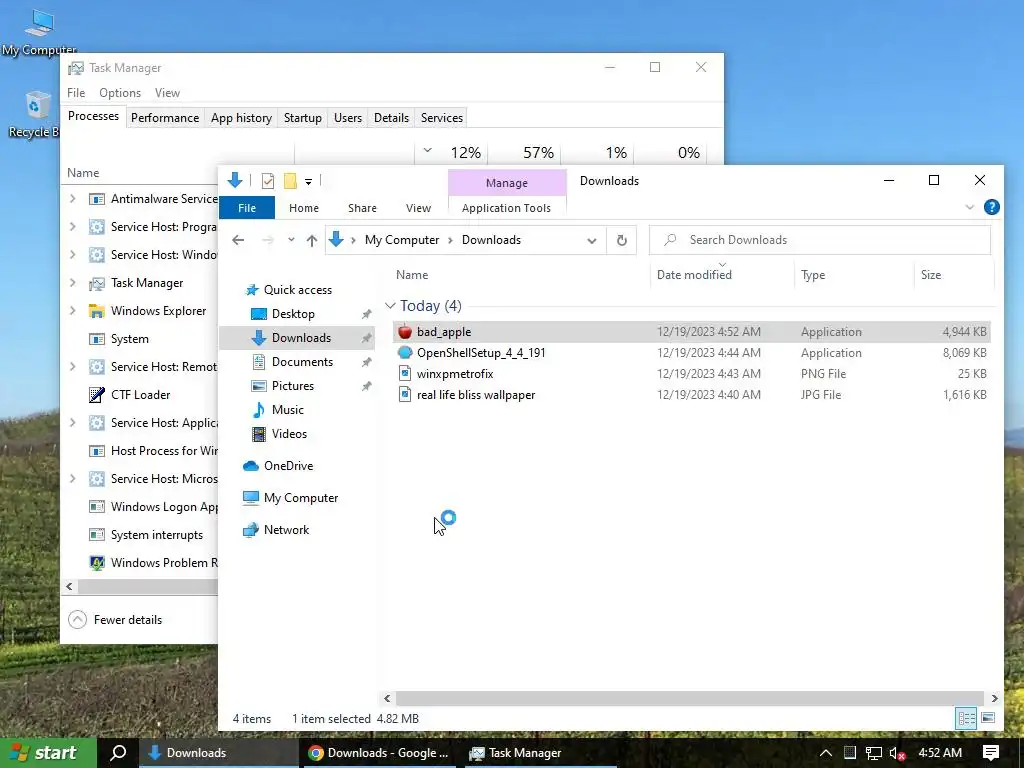Open Application Tools ribbon tab
Screen dimensions: 1024x768
click(506, 208)
